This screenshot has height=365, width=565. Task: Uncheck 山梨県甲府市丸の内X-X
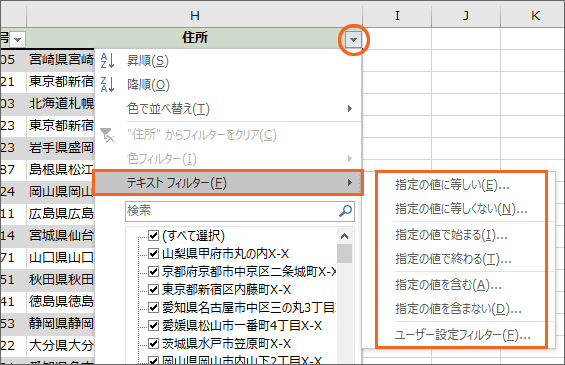point(154,254)
